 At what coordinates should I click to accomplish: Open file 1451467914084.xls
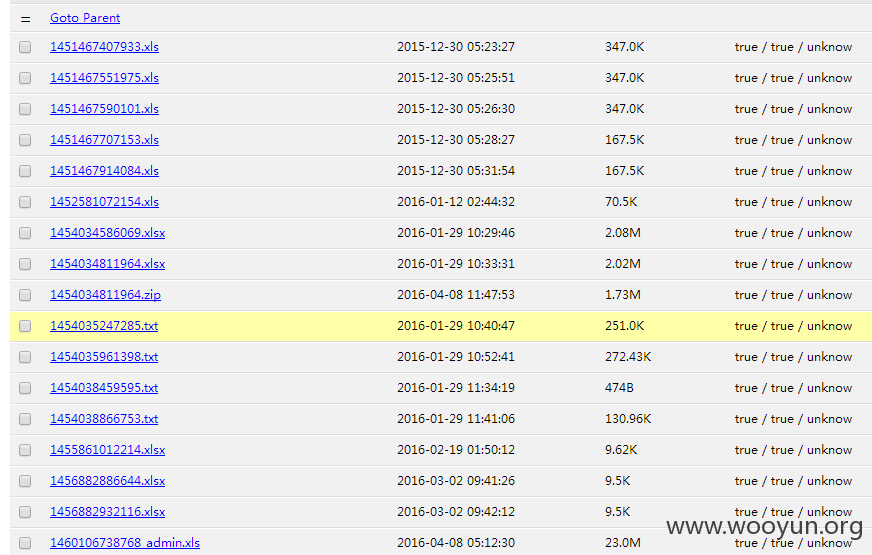pos(105,171)
